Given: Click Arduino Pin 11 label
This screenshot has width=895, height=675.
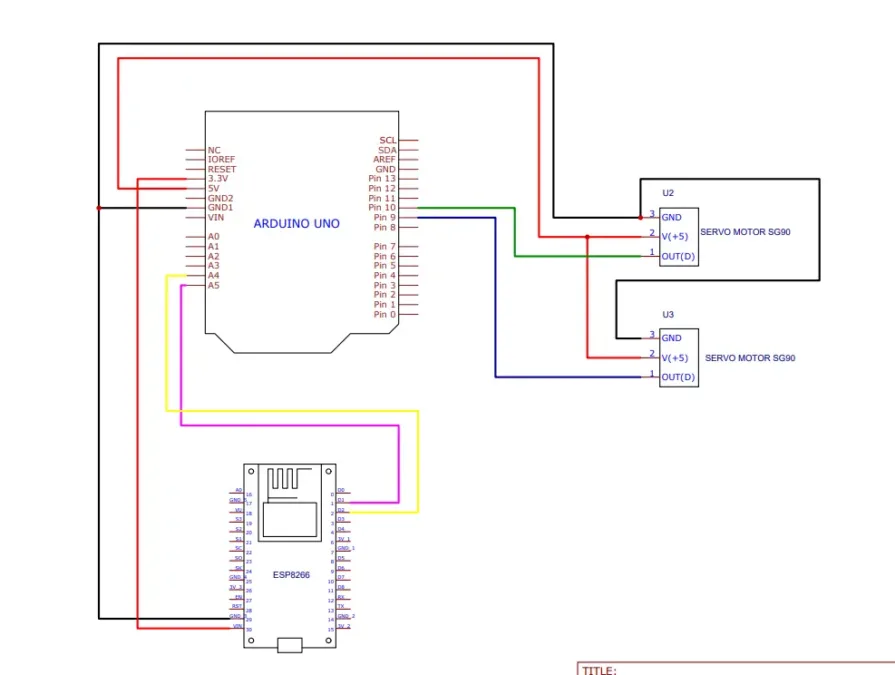Looking at the screenshot, I should pos(382,198).
